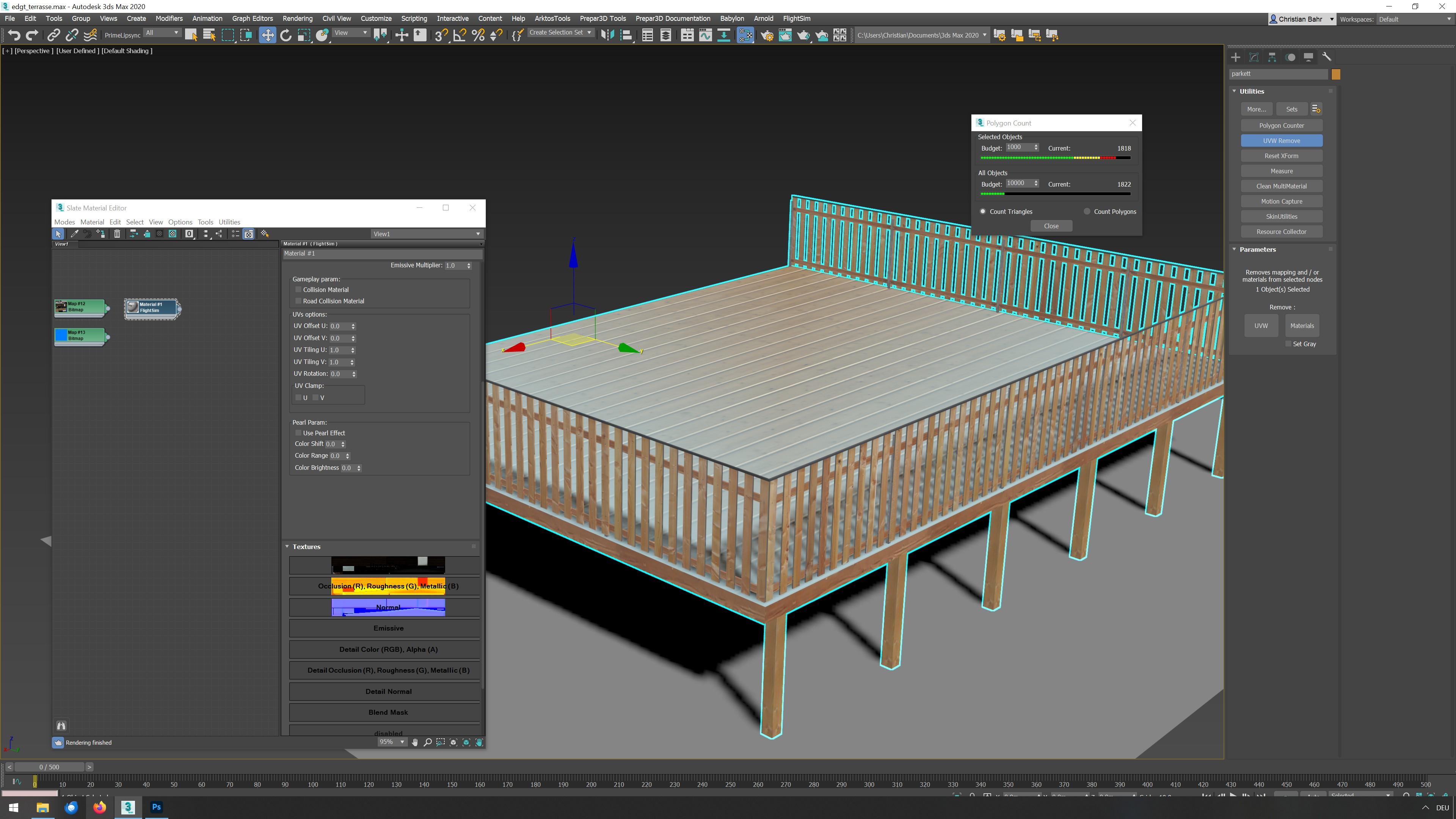Open the Modifiers menu
The height and width of the screenshot is (819, 1456).
pos(169,19)
